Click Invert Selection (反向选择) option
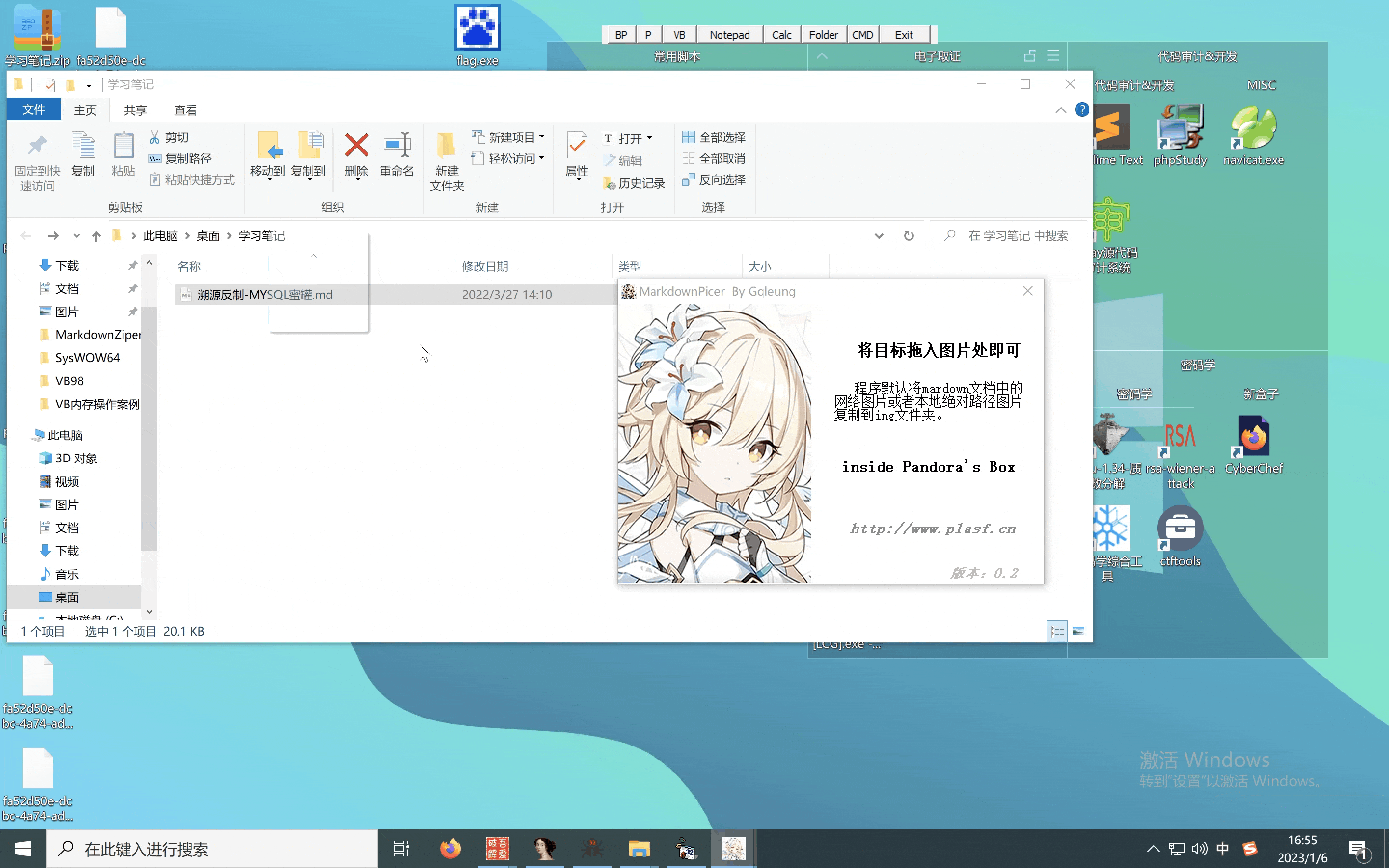 coord(714,180)
